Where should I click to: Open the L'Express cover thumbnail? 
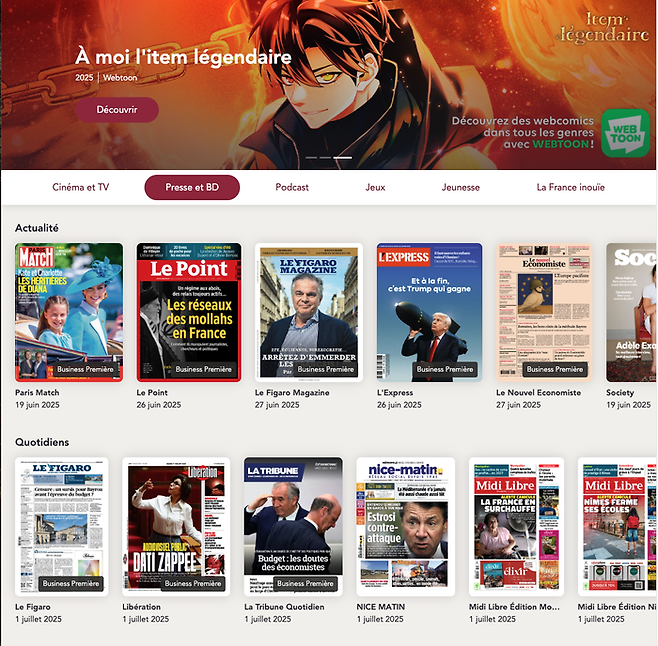[429, 311]
